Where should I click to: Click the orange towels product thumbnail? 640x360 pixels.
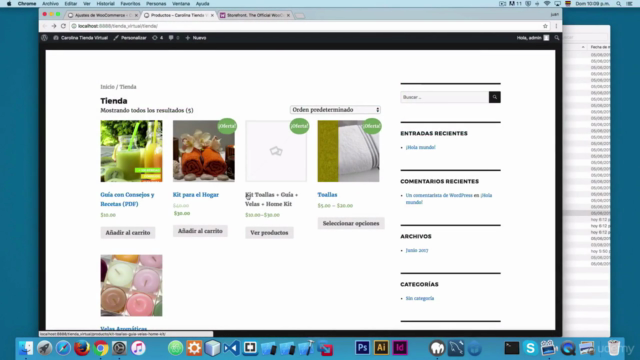tap(204, 151)
